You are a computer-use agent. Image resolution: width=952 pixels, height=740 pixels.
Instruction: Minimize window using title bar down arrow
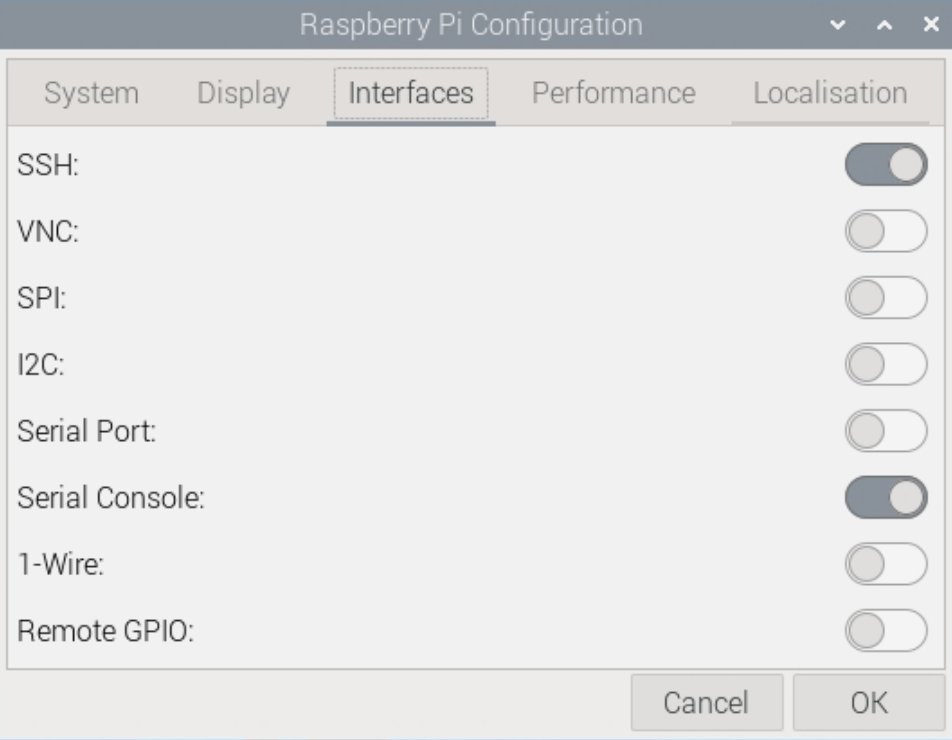(838, 25)
